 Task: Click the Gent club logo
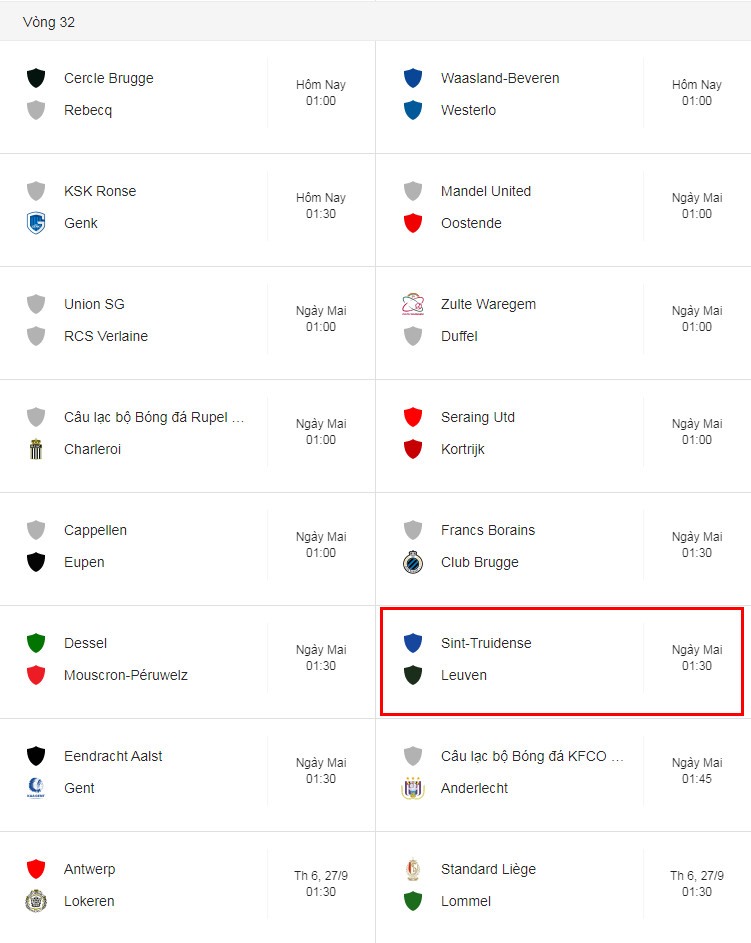36,788
